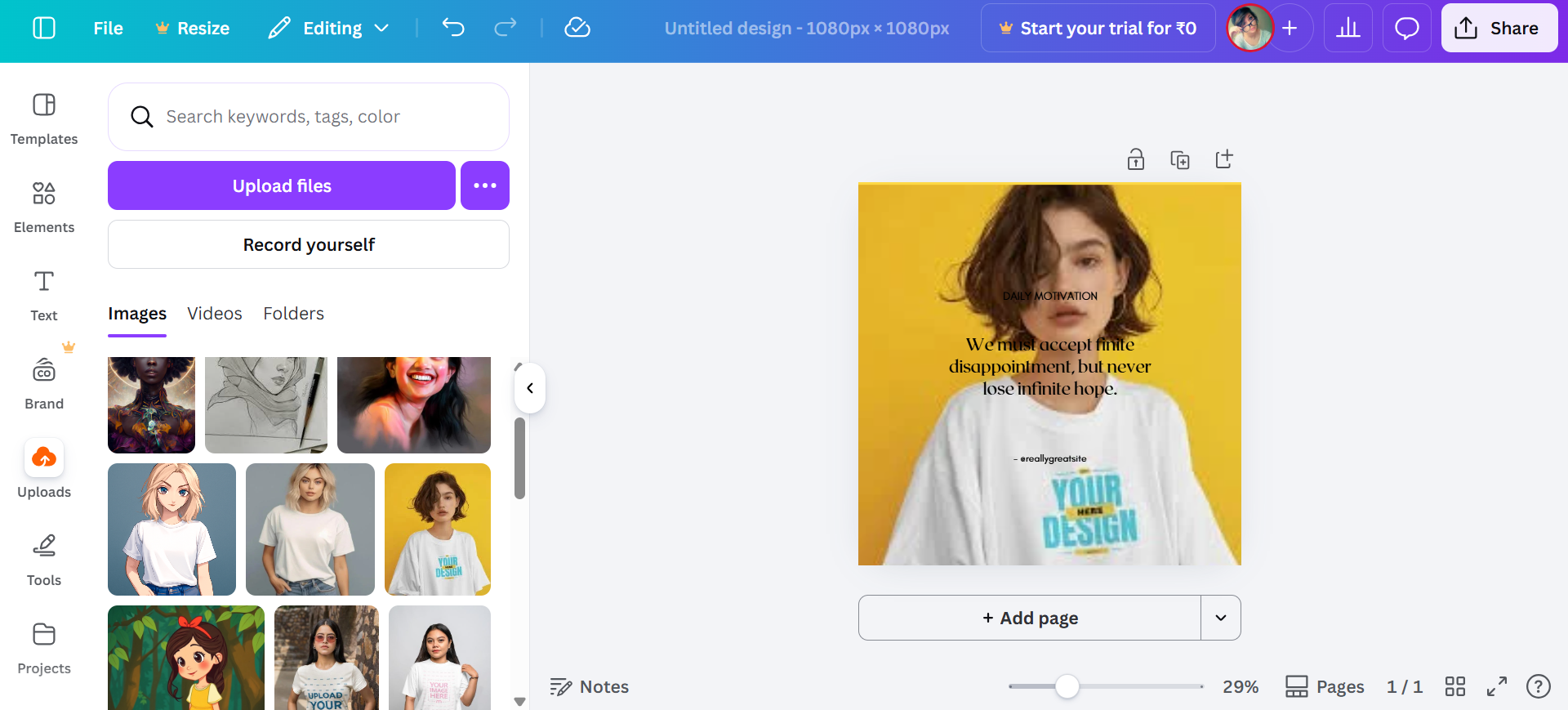Switch to the Videos tab
The image size is (1568, 710).
[x=215, y=314]
